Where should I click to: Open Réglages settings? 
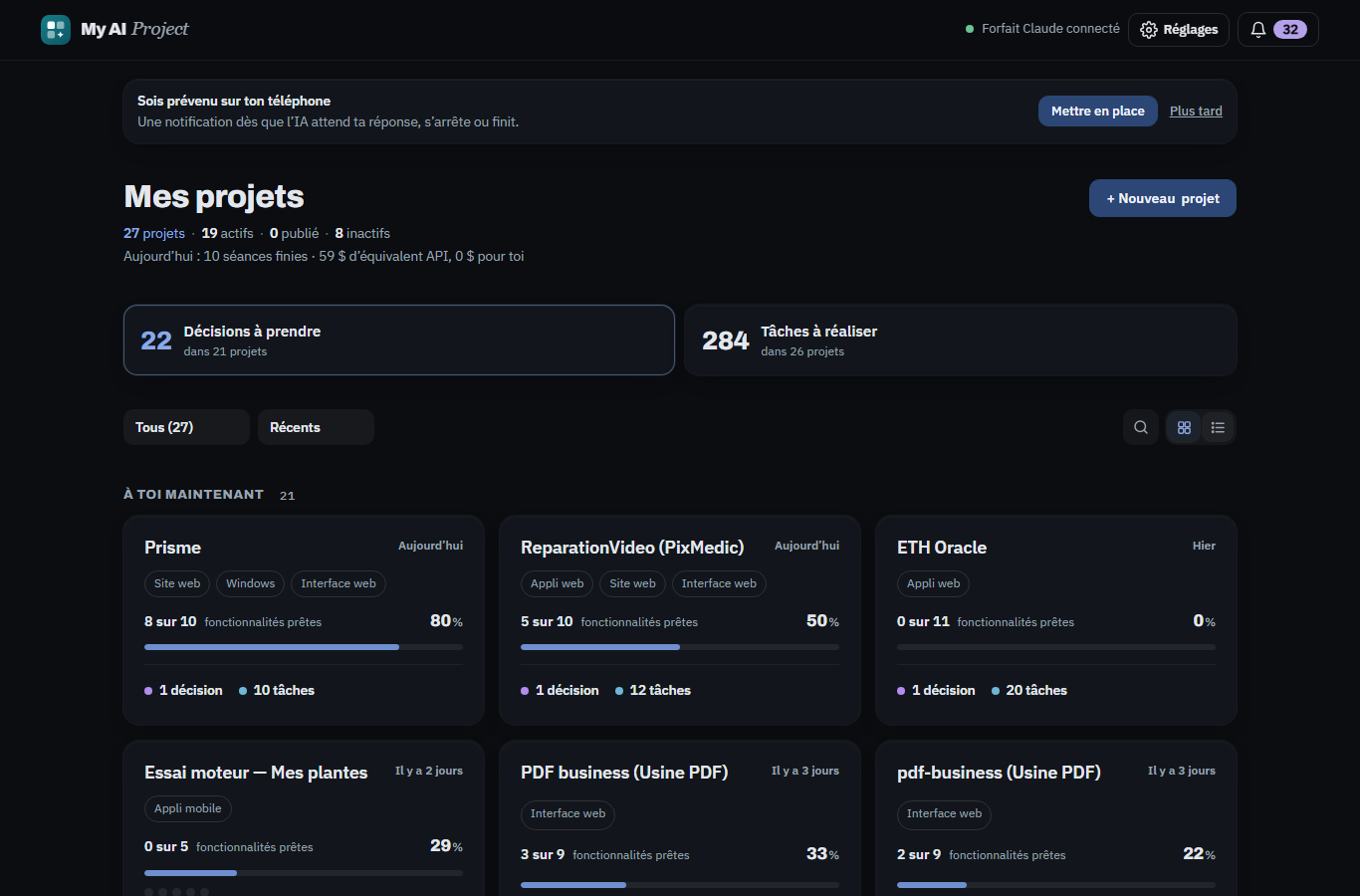tap(1179, 30)
